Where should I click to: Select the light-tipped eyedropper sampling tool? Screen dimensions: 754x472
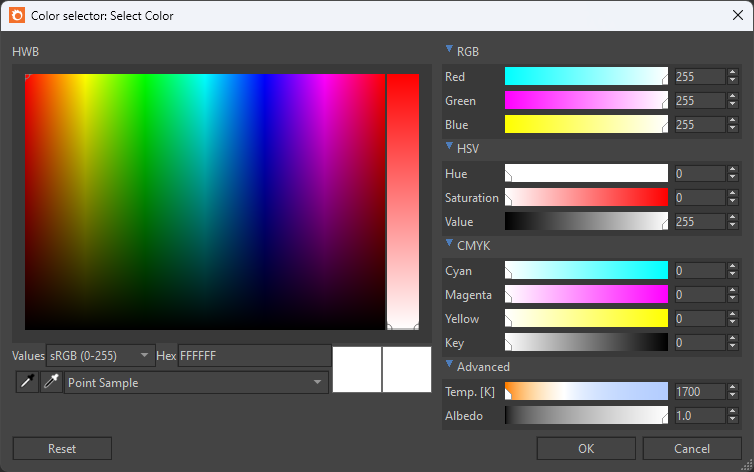coord(51,383)
